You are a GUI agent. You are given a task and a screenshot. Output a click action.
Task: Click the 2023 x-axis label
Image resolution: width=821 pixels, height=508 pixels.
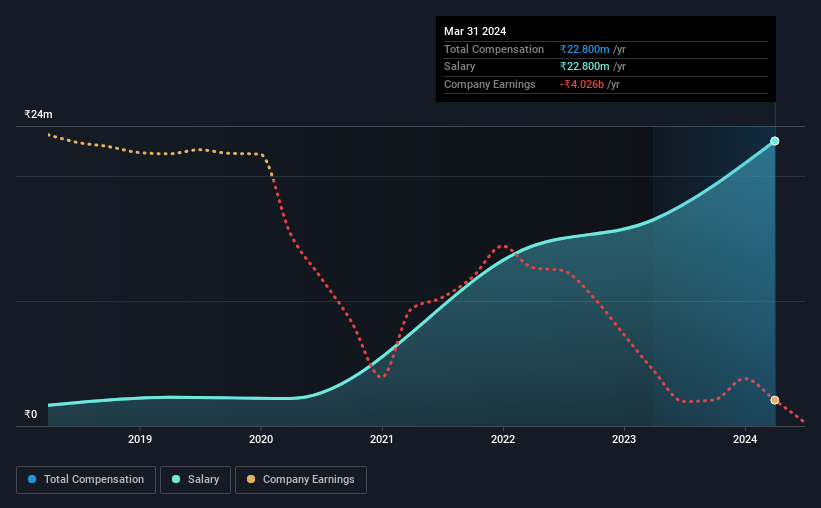[x=624, y=439]
